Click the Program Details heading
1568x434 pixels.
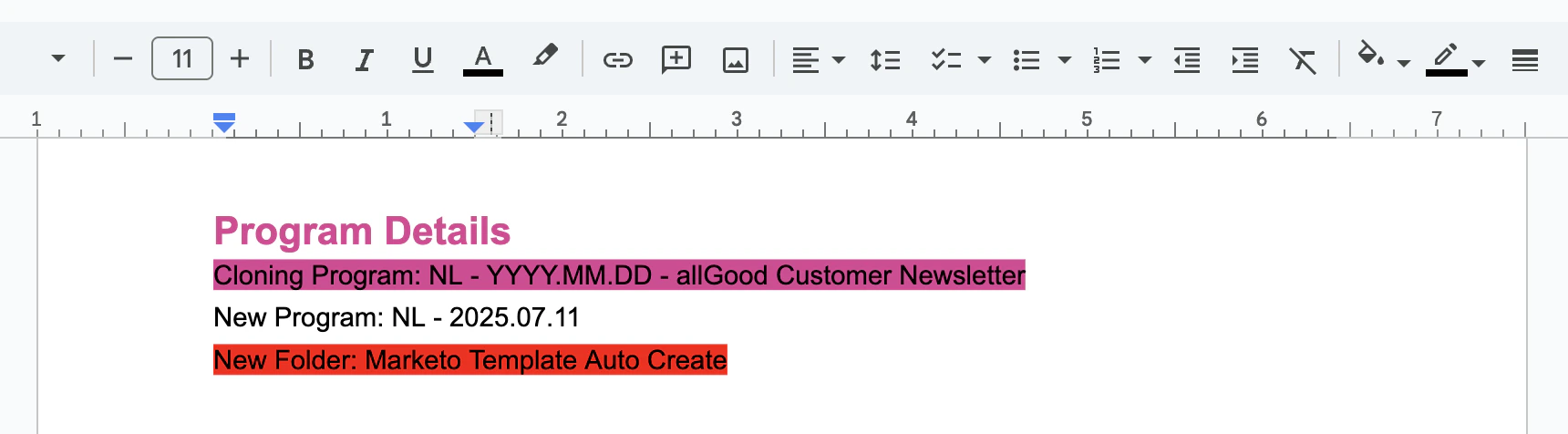pyautogui.click(x=362, y=232)
